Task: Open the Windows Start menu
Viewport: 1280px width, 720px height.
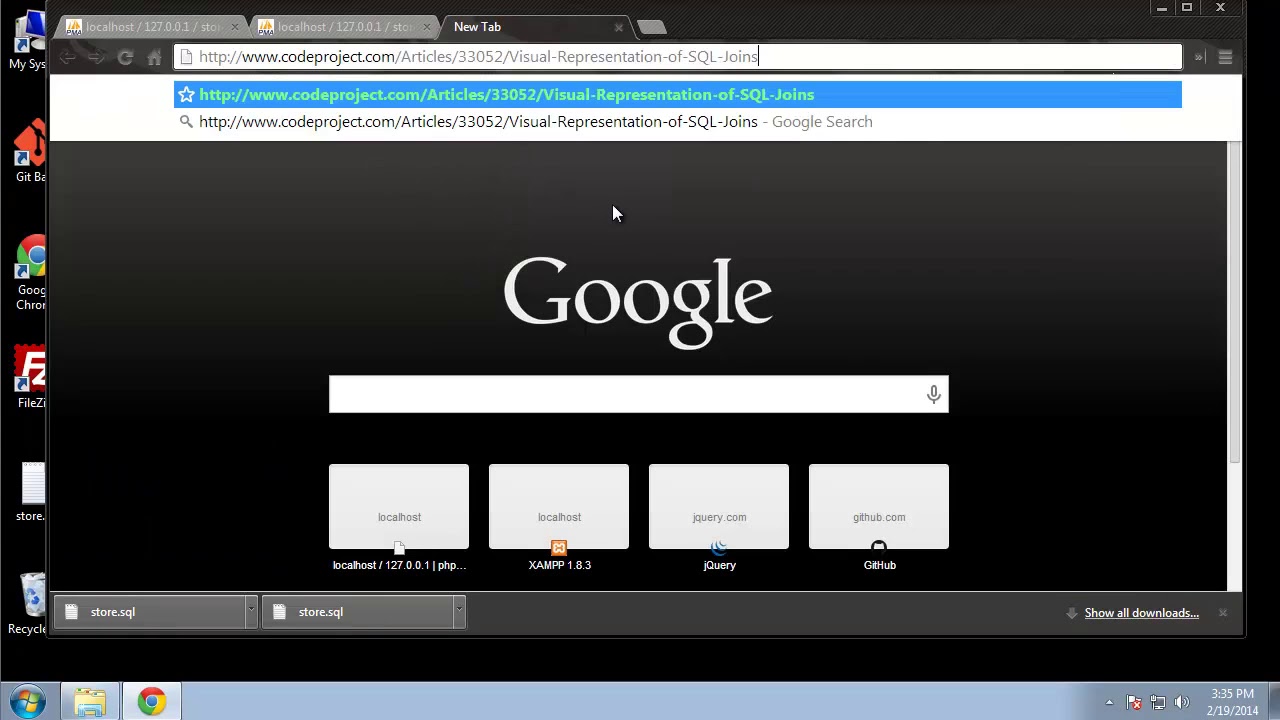Action: coord(28,701)
